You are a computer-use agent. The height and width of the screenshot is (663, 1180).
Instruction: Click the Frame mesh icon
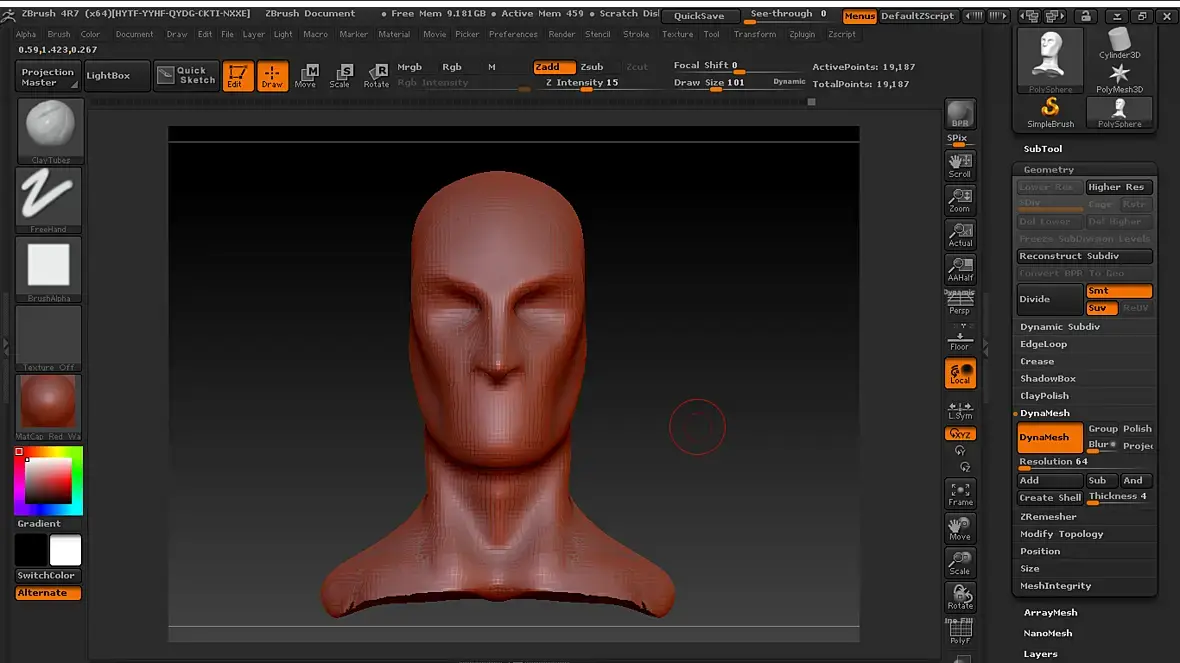(x=960, y=493)
